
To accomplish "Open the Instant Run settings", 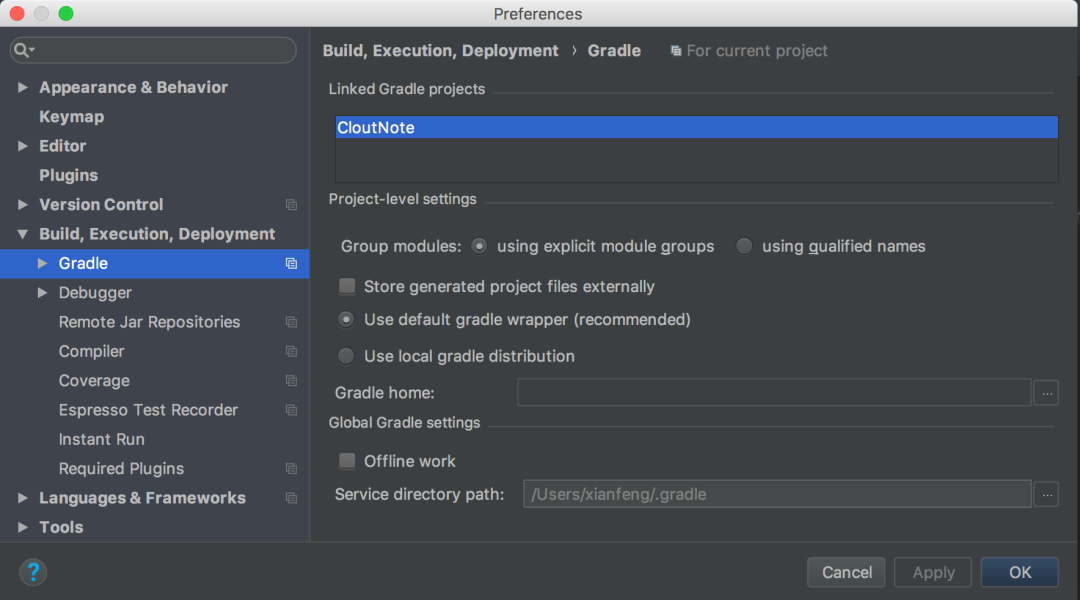I will point(101,439).
